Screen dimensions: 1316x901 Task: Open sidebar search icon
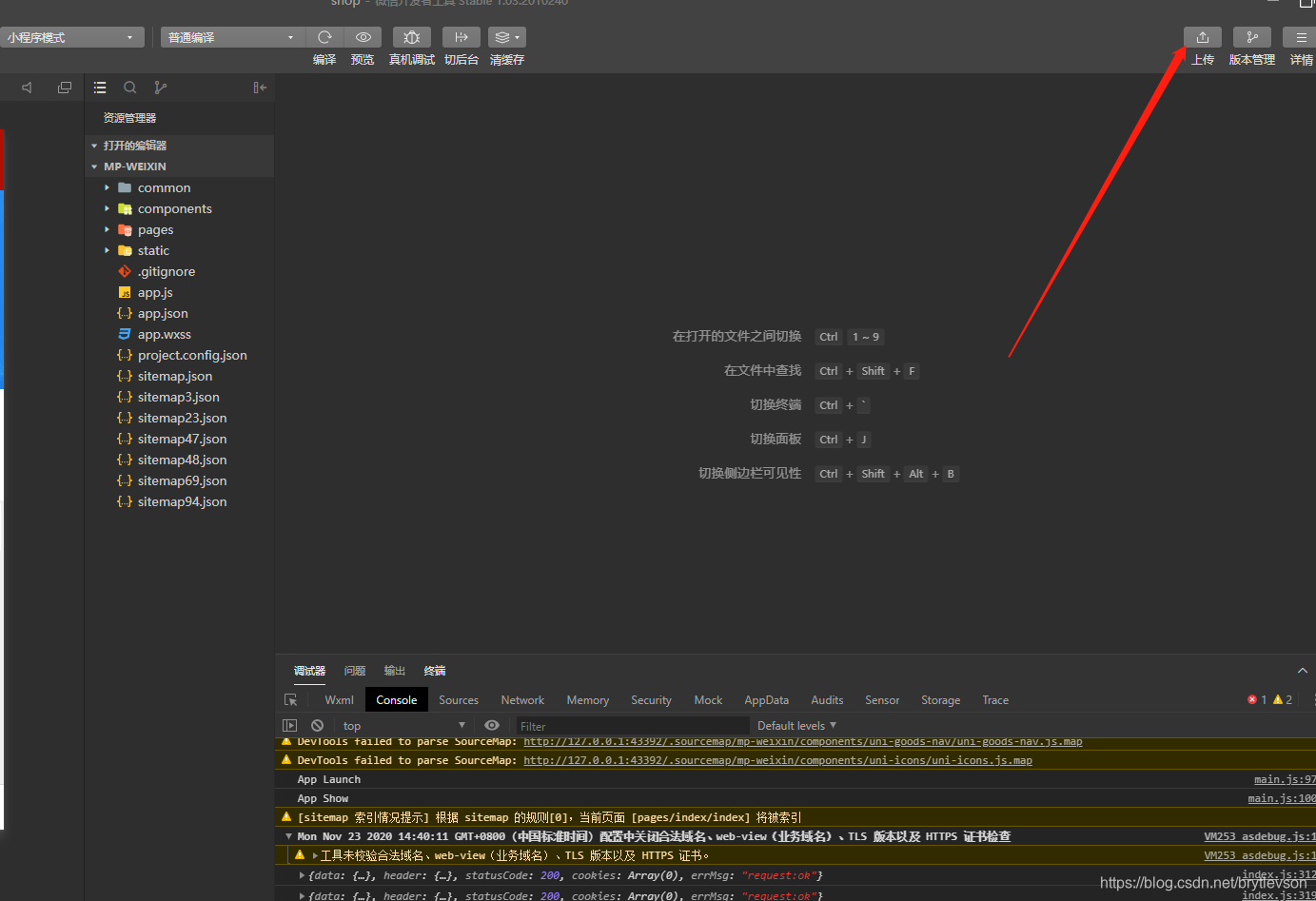click(130, 88)
